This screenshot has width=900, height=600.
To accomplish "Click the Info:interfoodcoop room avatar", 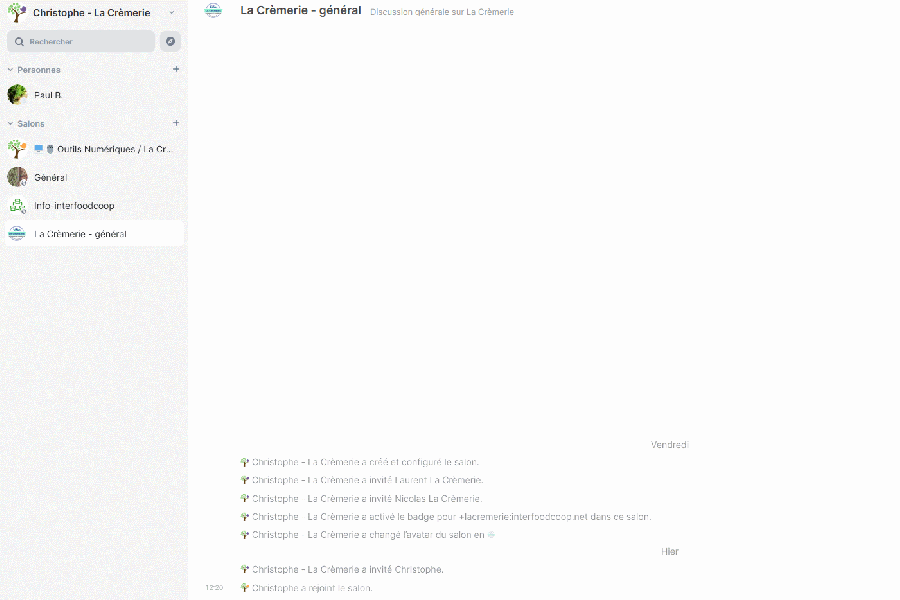I will 16,205.
